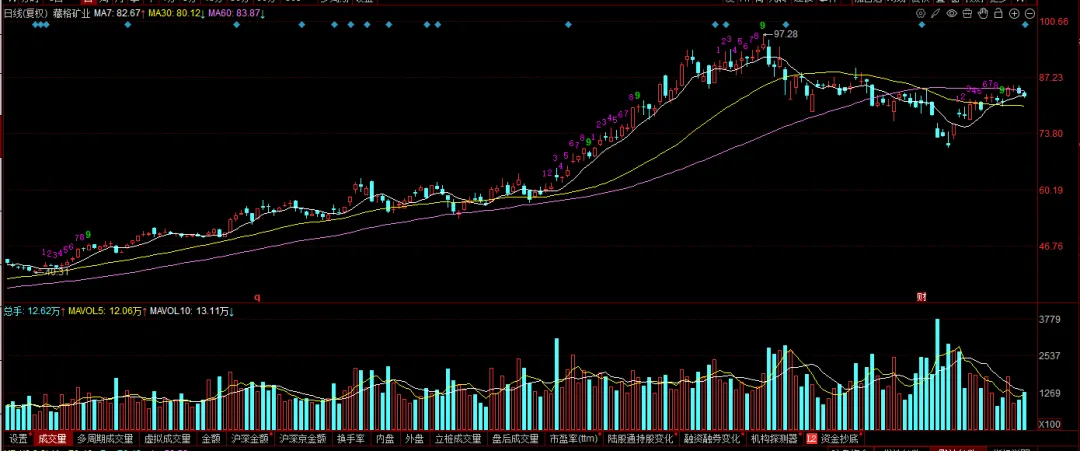Click the MA60: 83.87 indicator label
The height and width of the screenshot is (451, 1080).
pyautogui.click(x=236, y=13)
